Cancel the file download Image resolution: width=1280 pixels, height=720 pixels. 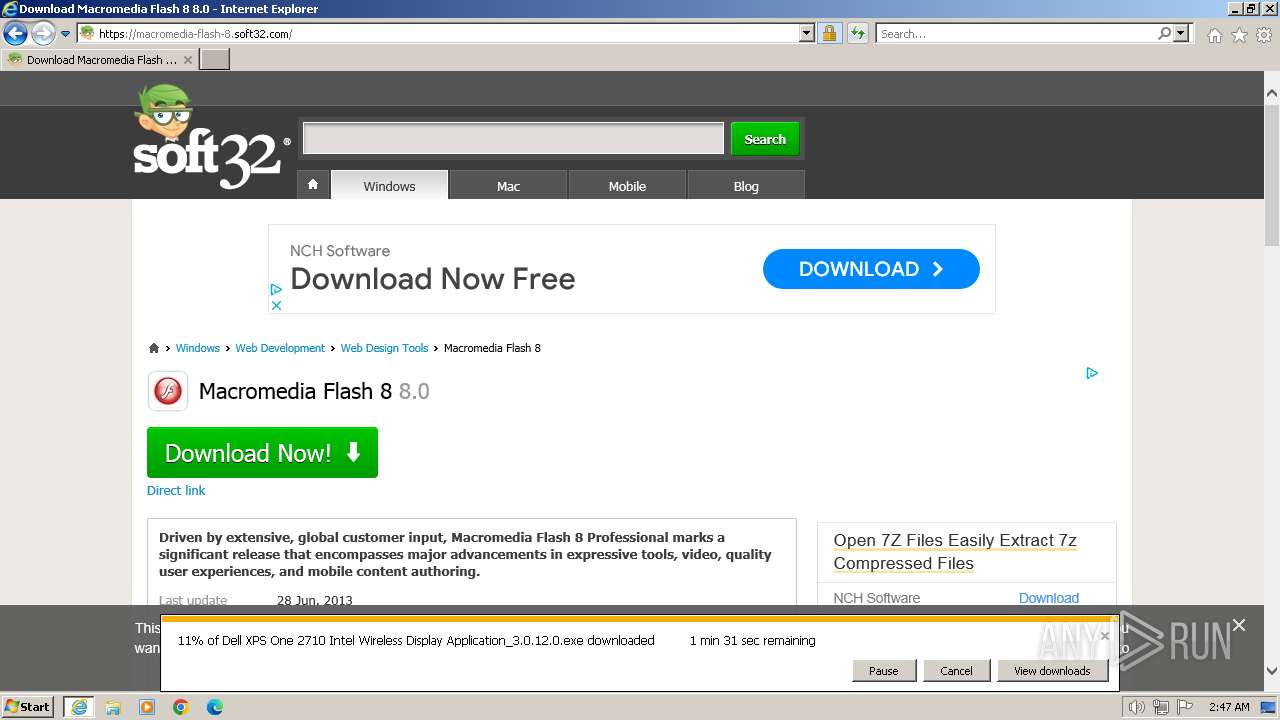pos(956,671)
